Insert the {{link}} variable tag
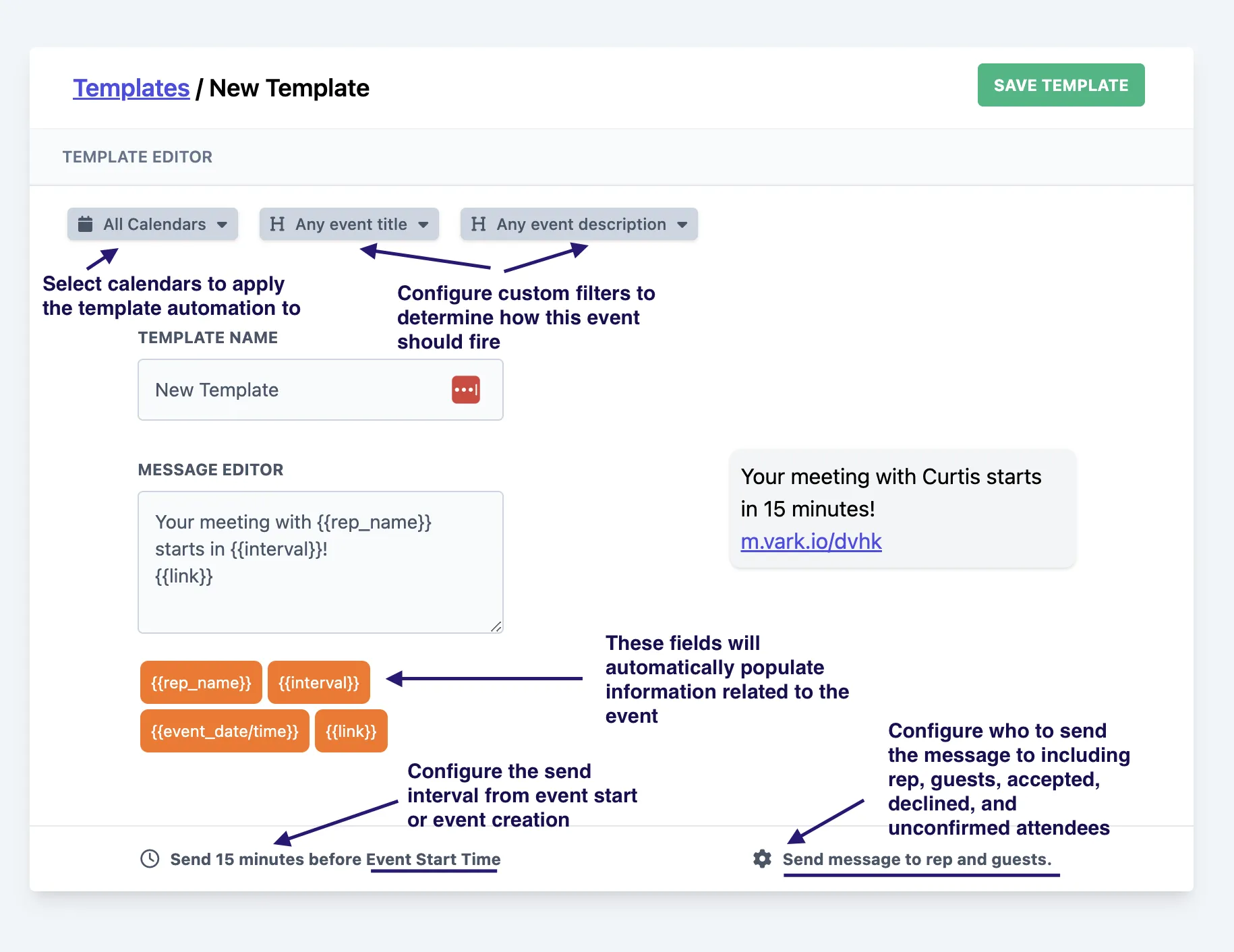 pos(351,731)
